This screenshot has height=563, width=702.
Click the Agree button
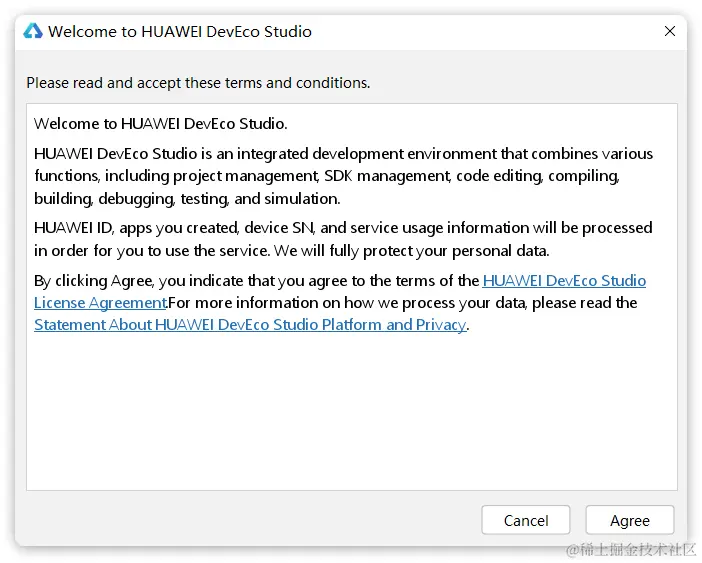pyautogui.click(x=629, y=520)
